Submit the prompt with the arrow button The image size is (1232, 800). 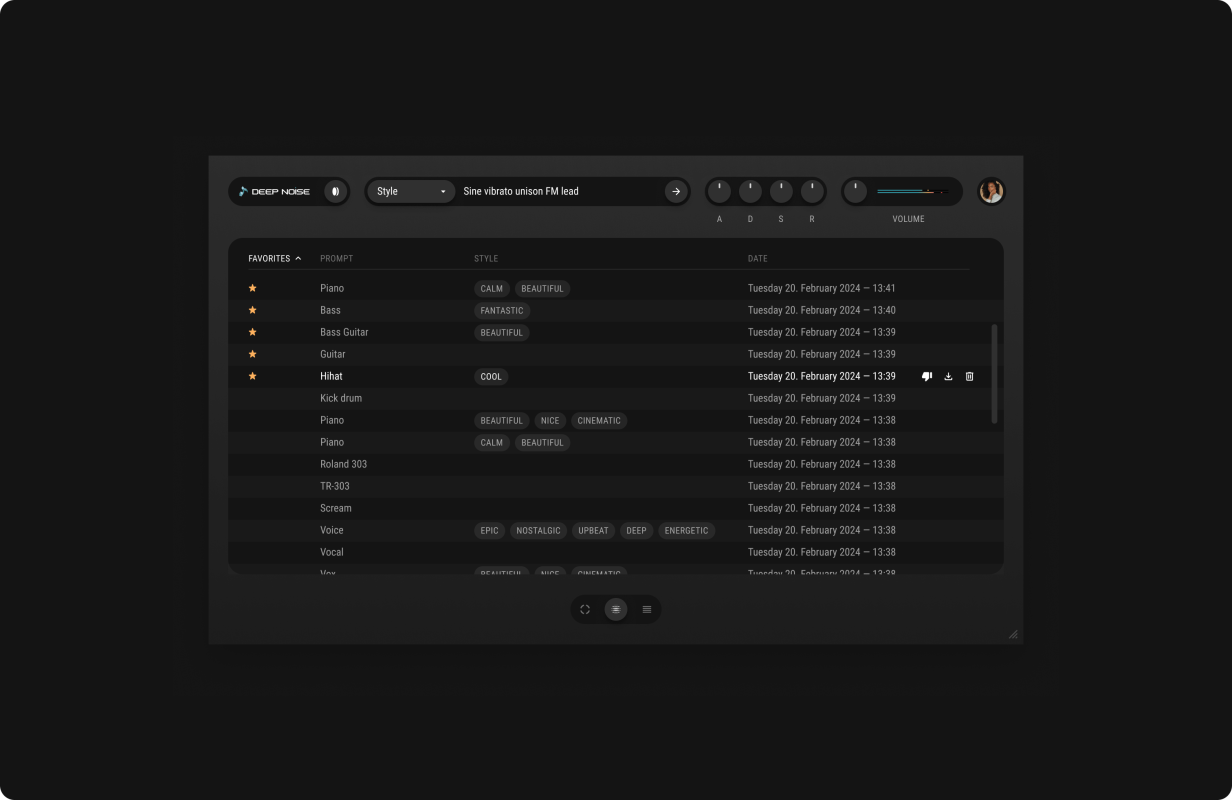tap(676, 191)
